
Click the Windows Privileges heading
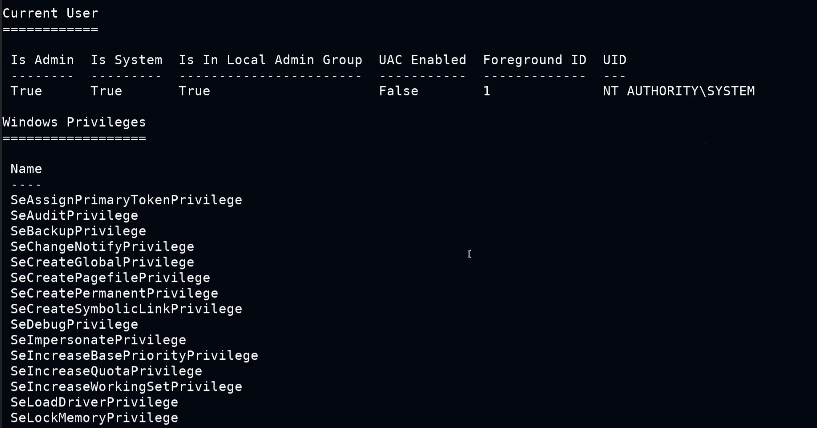pyautogui.click(x=74, y=122)
